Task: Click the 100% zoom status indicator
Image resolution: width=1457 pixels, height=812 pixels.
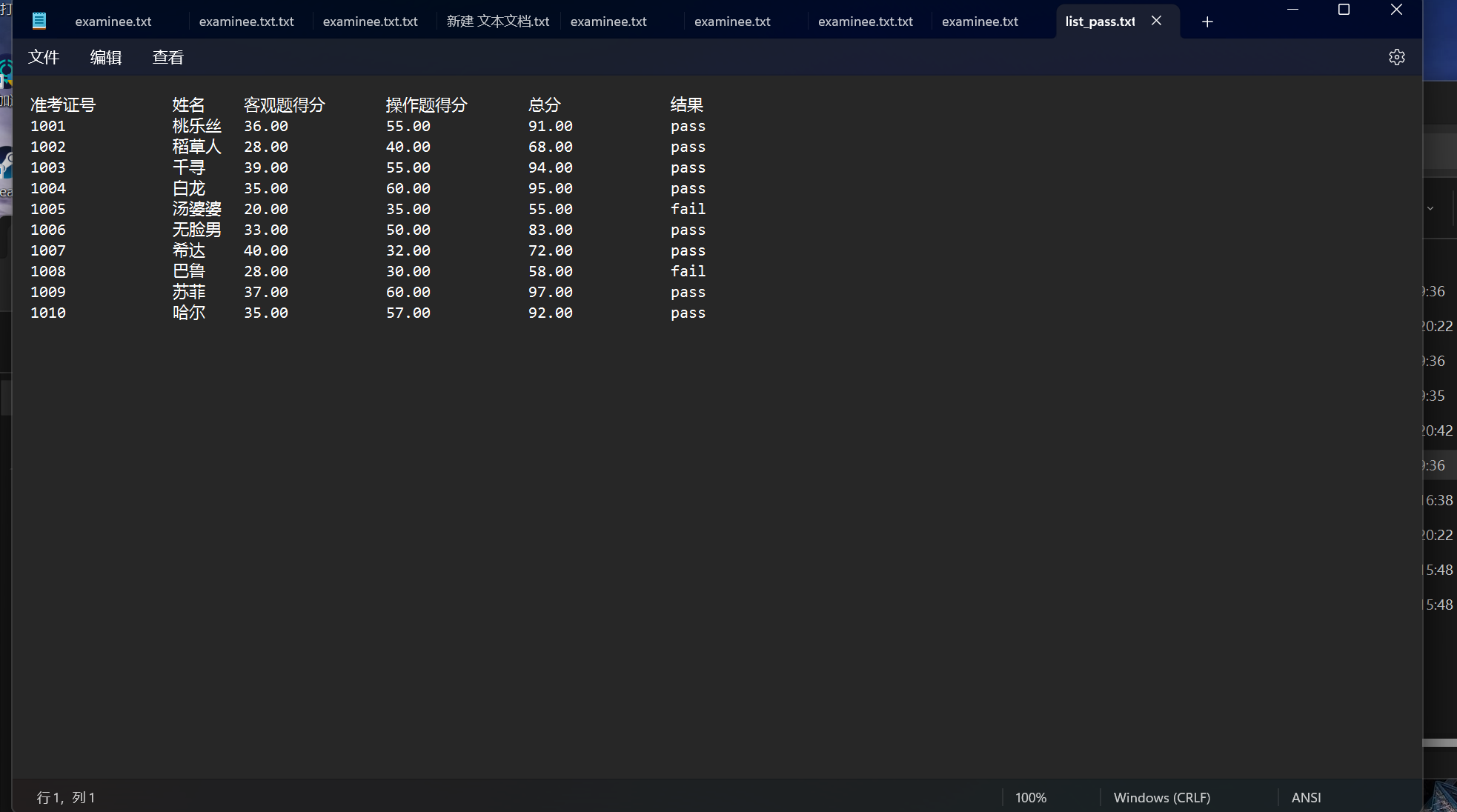Action: click(1031, 797)
